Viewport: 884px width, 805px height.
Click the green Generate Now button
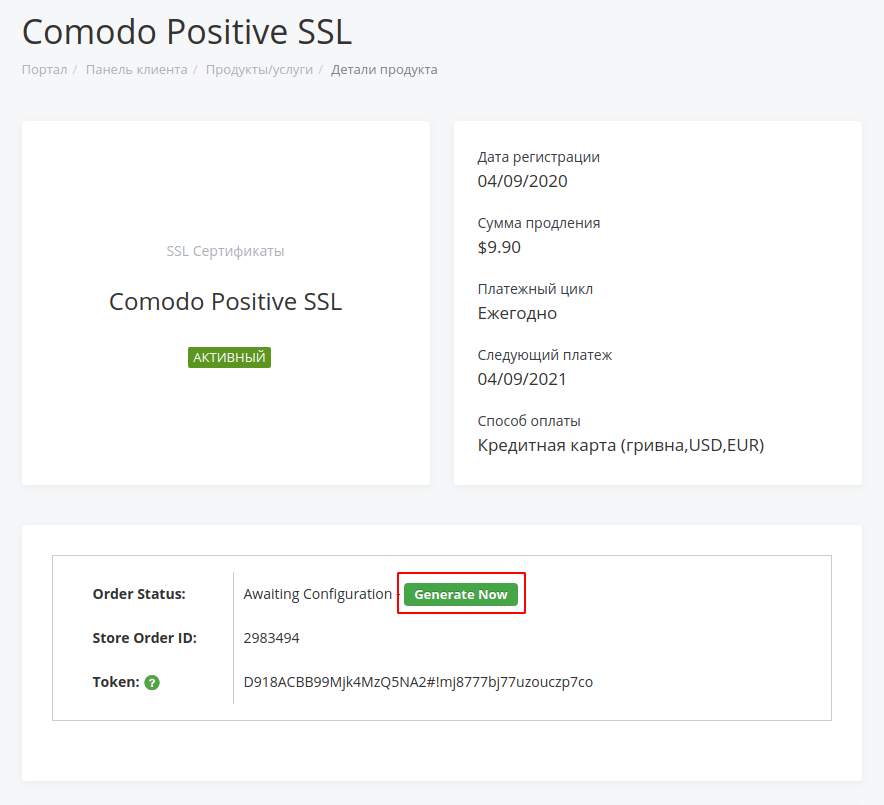[x=461, y=594]
